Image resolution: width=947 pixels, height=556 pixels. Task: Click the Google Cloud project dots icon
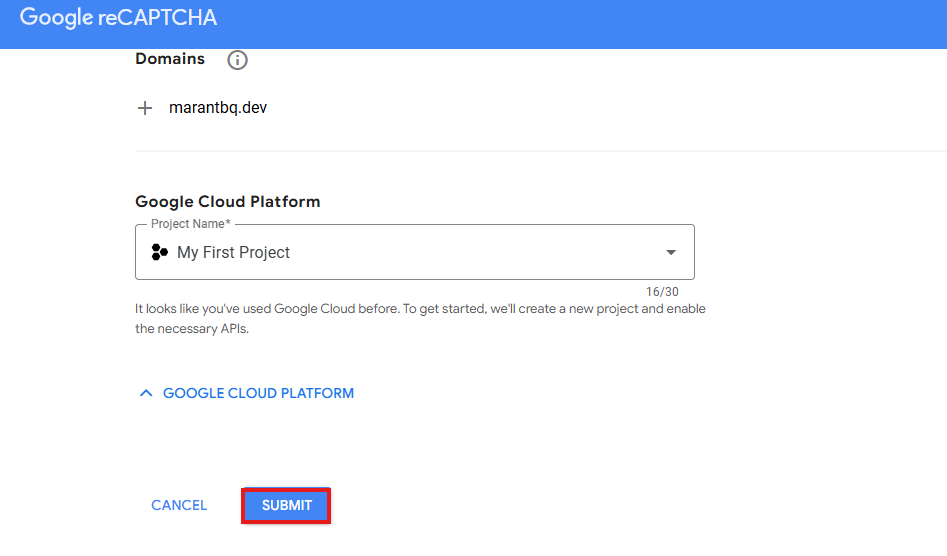coord(159,252)
